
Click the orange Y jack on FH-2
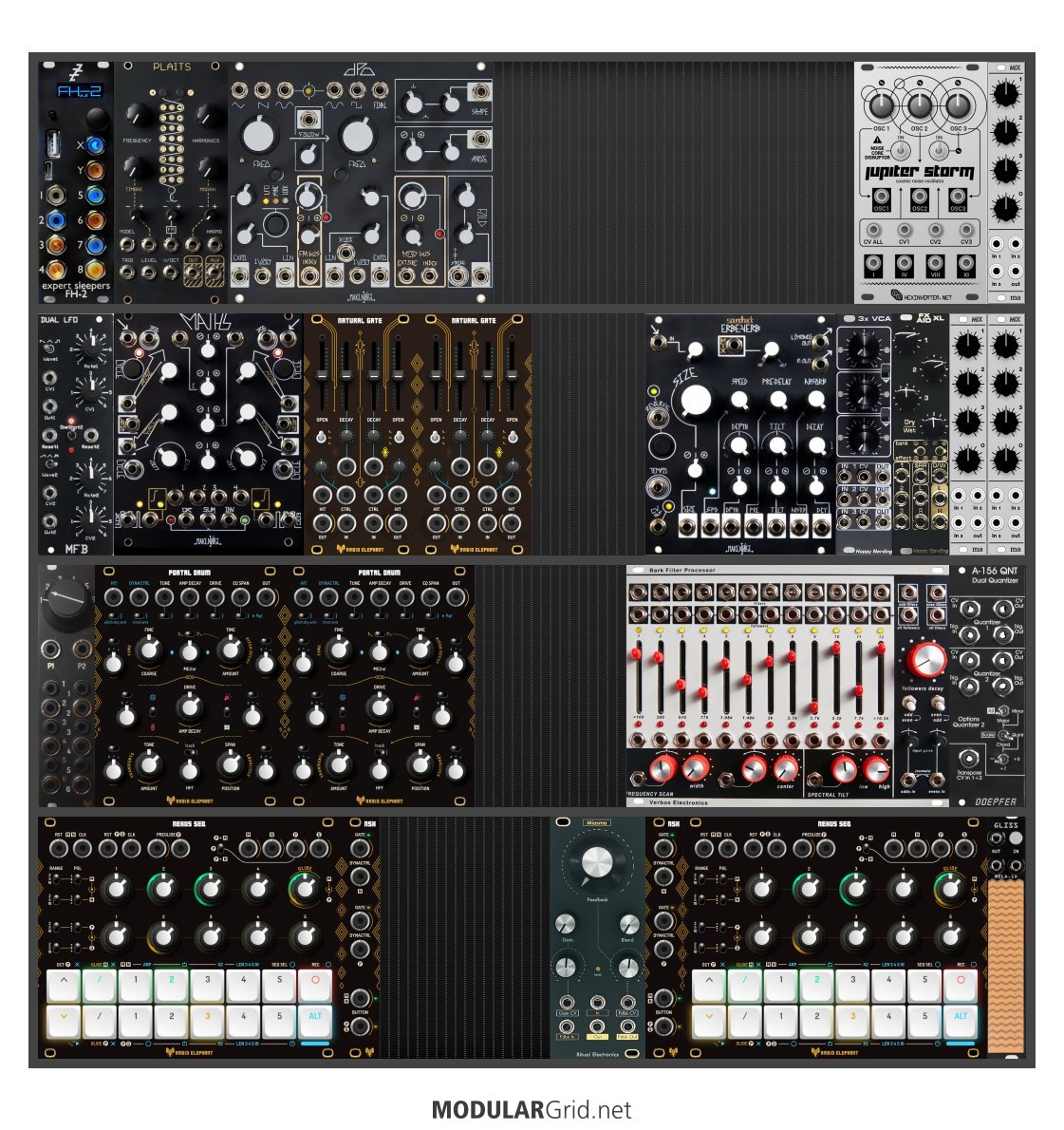[95, 170]
